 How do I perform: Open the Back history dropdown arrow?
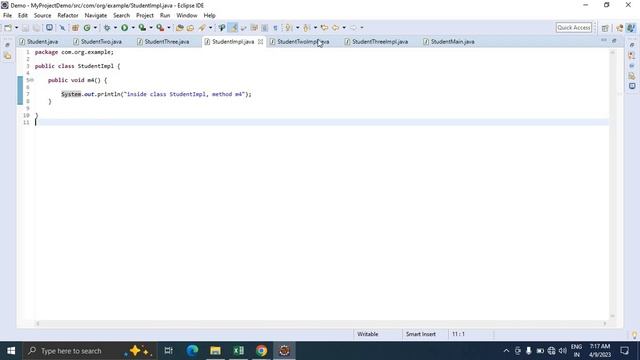tap(344, 28)
